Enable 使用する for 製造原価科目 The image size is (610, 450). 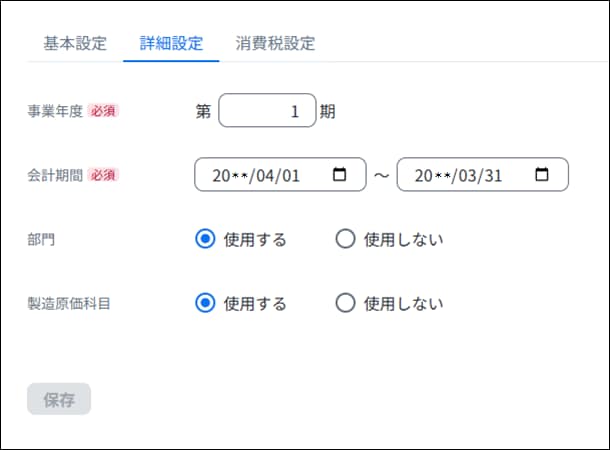[x=206, y=303]
